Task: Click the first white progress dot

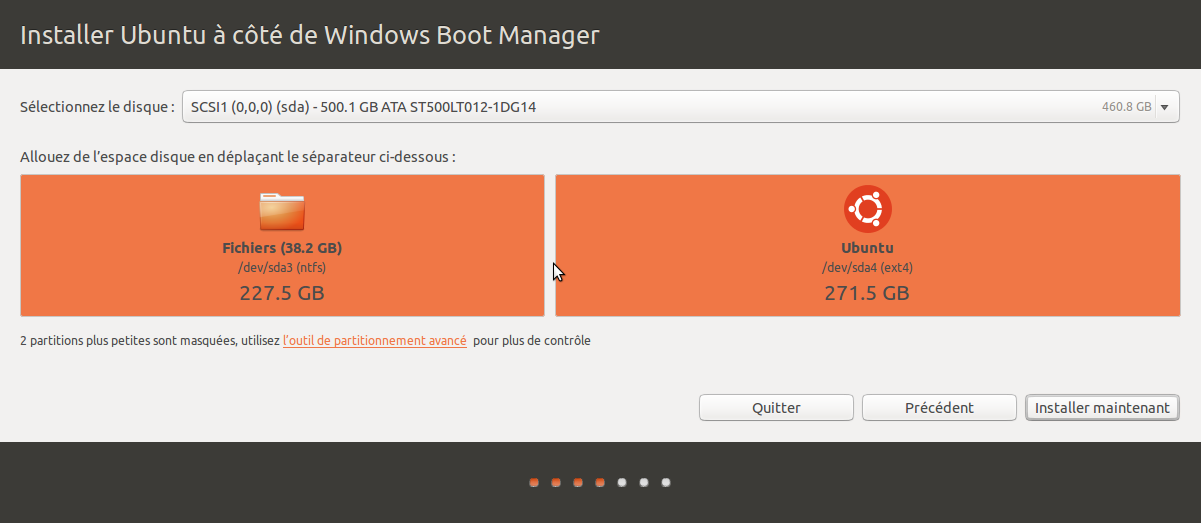Action: point(622,483)
